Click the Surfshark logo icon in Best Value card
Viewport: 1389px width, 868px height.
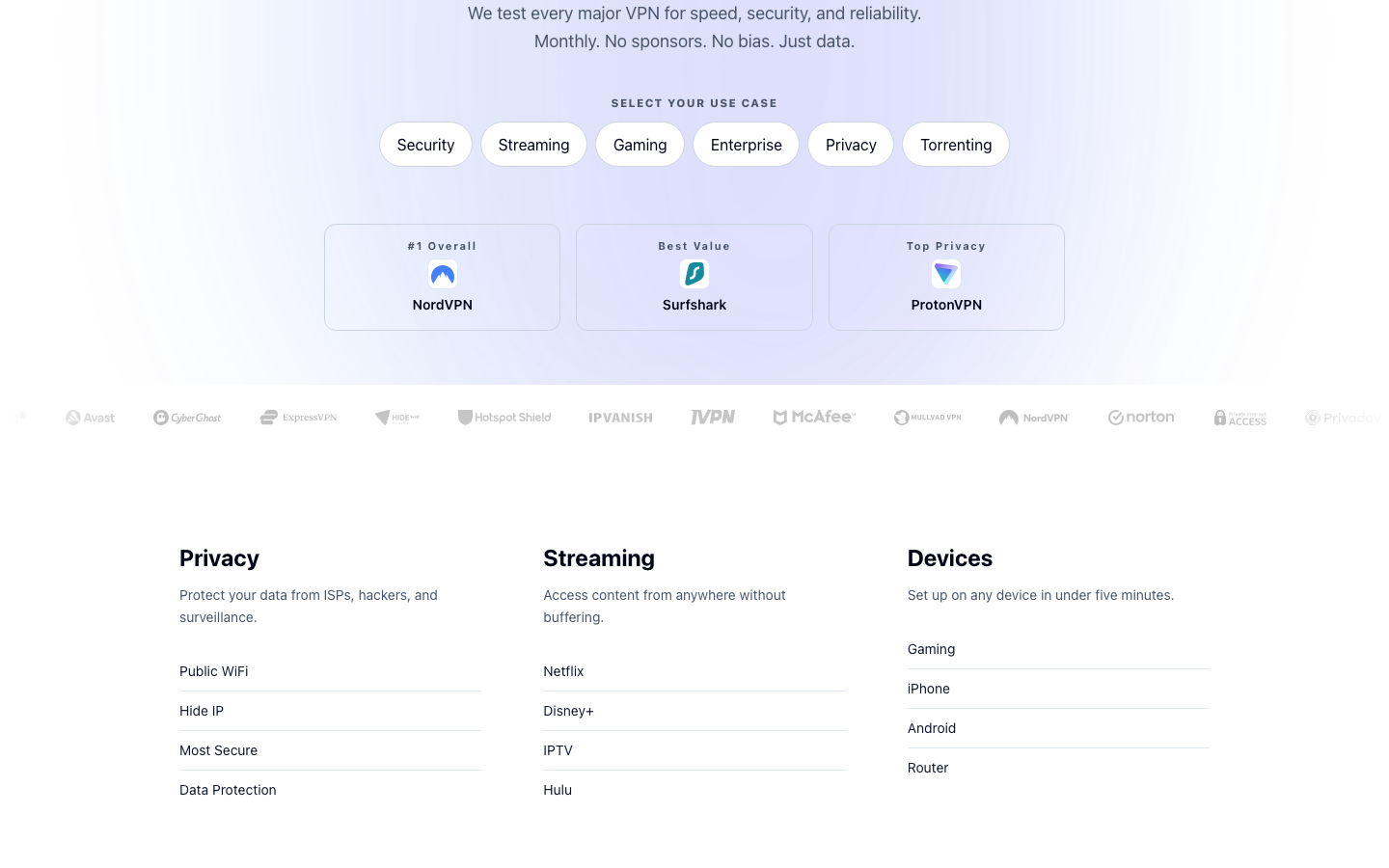(694, 274)
